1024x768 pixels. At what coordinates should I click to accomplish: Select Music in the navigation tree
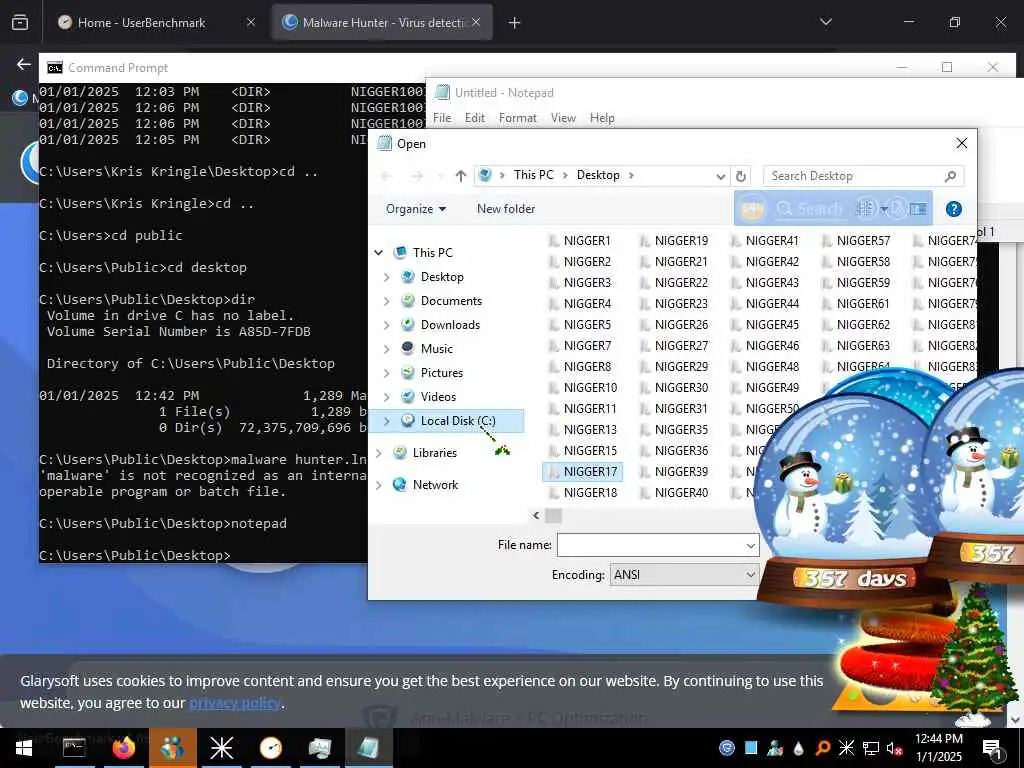[436, 349]
